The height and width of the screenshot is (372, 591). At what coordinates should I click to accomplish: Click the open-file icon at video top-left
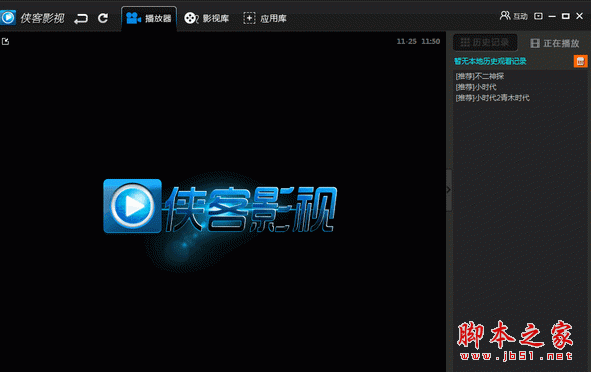coord(5,41)
